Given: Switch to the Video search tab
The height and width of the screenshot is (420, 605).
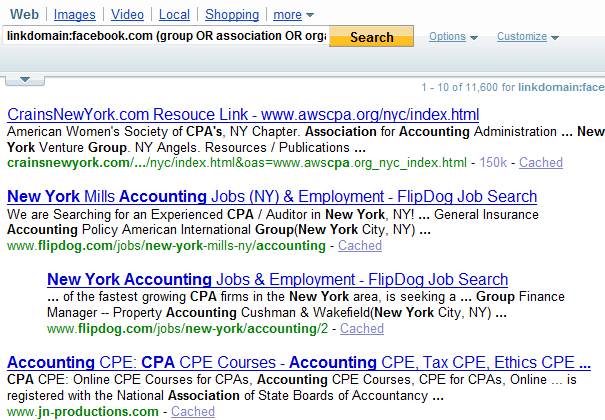Looking at the screenshot, I should 127,15.
